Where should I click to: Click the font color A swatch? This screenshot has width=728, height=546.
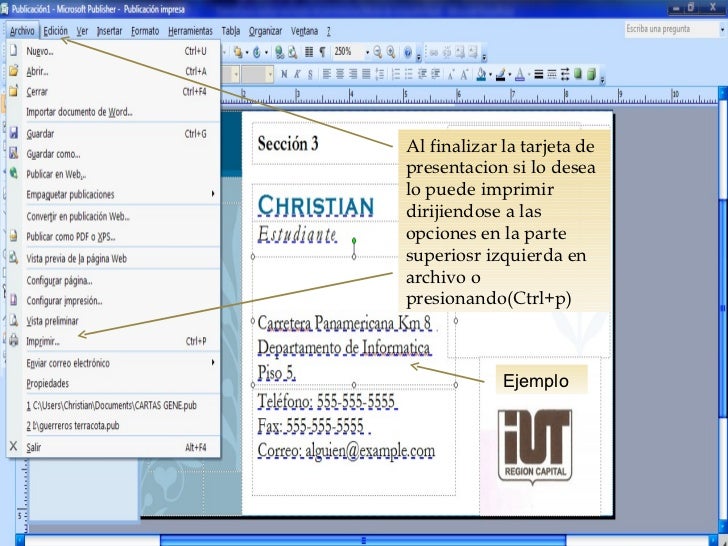pos(520,74)
